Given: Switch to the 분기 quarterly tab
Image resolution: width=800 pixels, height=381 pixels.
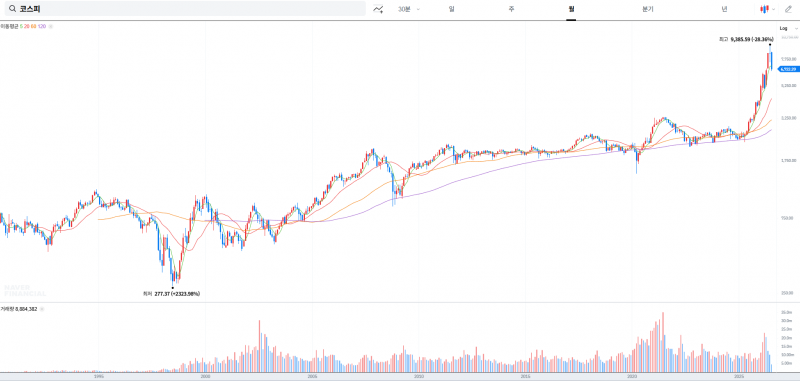Looking at the screenshot, I should [x=647, y=9].
